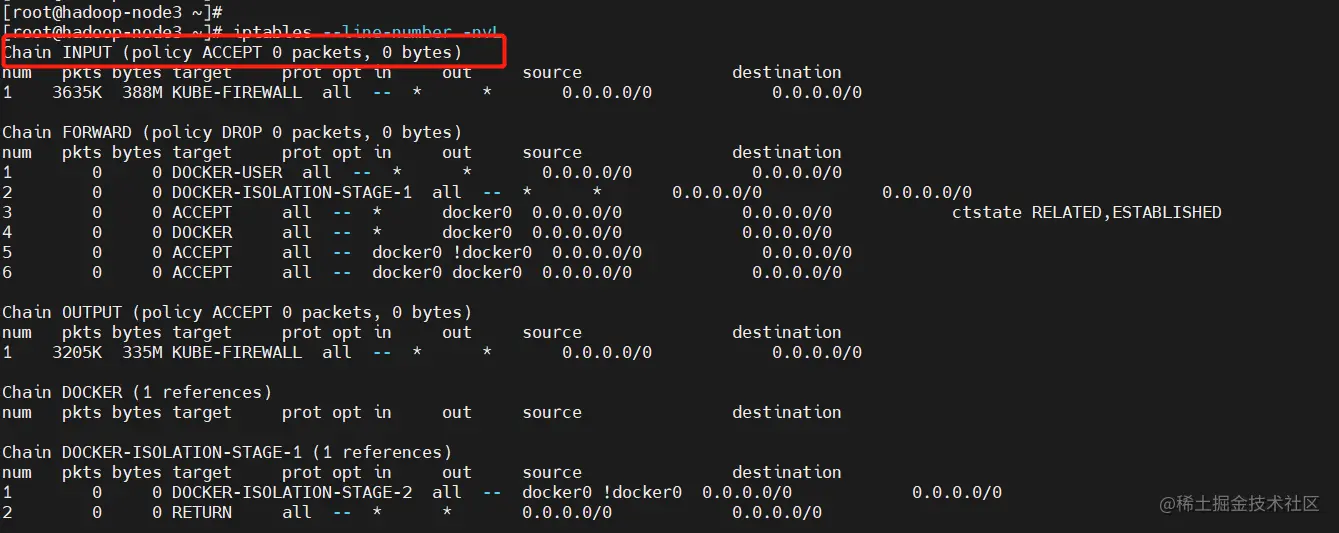Select the '335M' bytes value
The width and height of the screenshot is (1339, 533).
142,352
